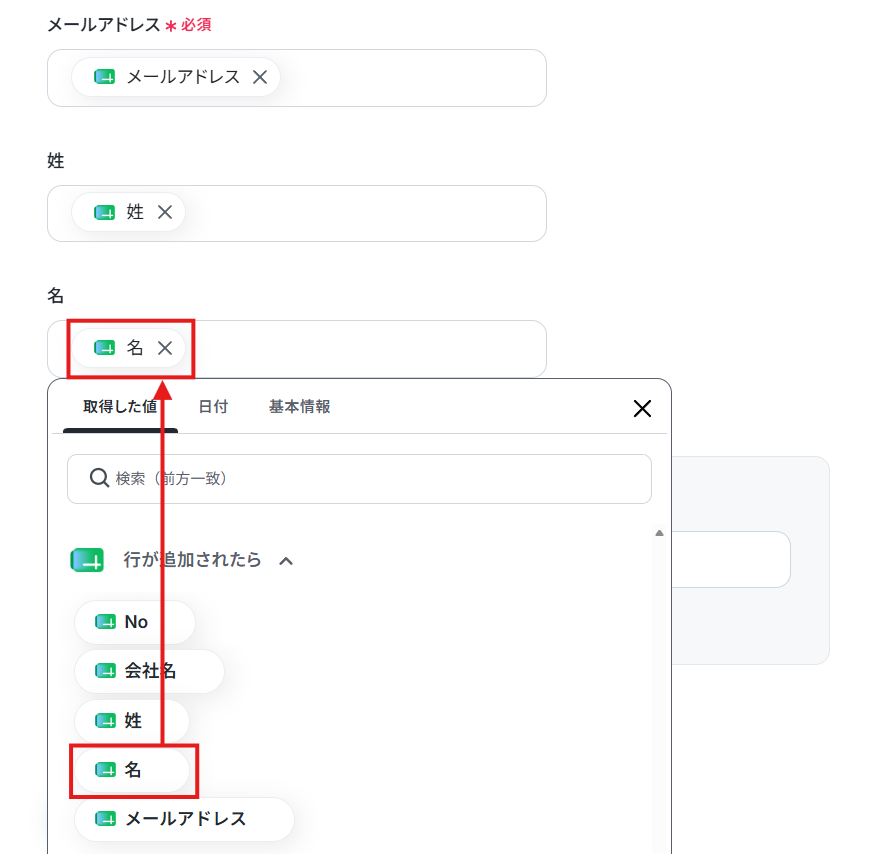This screenshot has height=854, width=881.
Task: Remove the メールアドレス tag with its X
Action: tap(260, 77)
